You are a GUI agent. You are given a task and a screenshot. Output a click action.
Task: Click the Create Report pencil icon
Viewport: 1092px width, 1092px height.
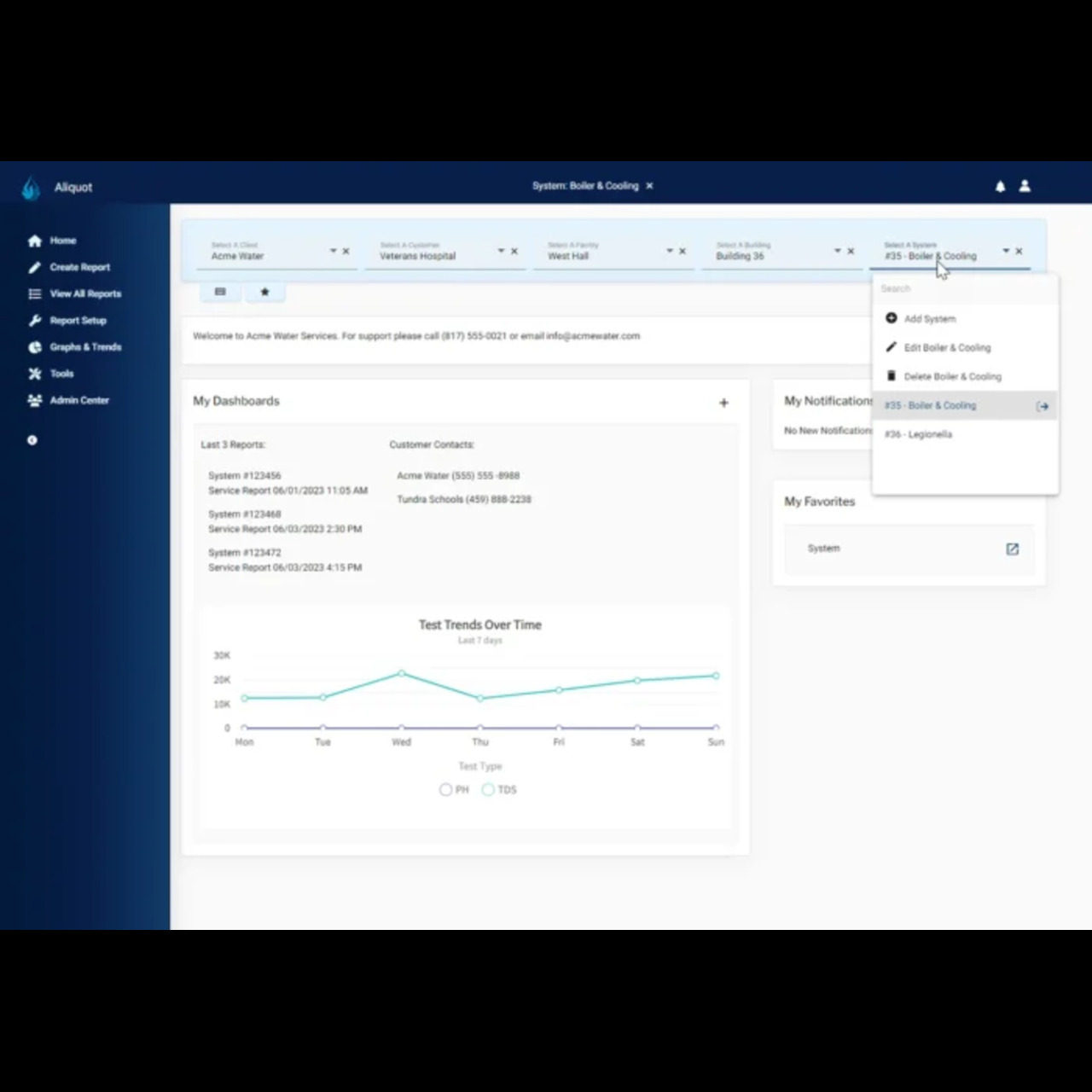[x=34, y=267]
